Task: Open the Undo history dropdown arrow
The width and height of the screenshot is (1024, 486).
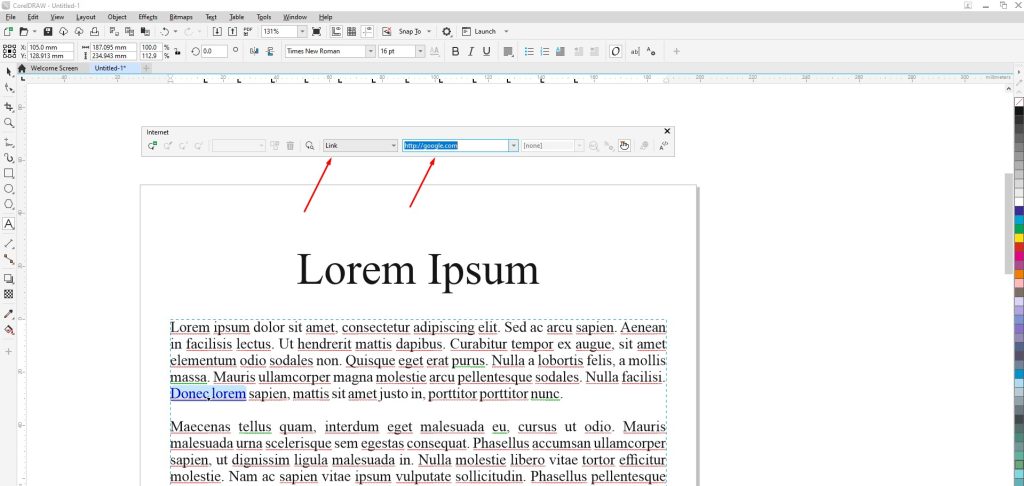Action: [x=176, y=31]
